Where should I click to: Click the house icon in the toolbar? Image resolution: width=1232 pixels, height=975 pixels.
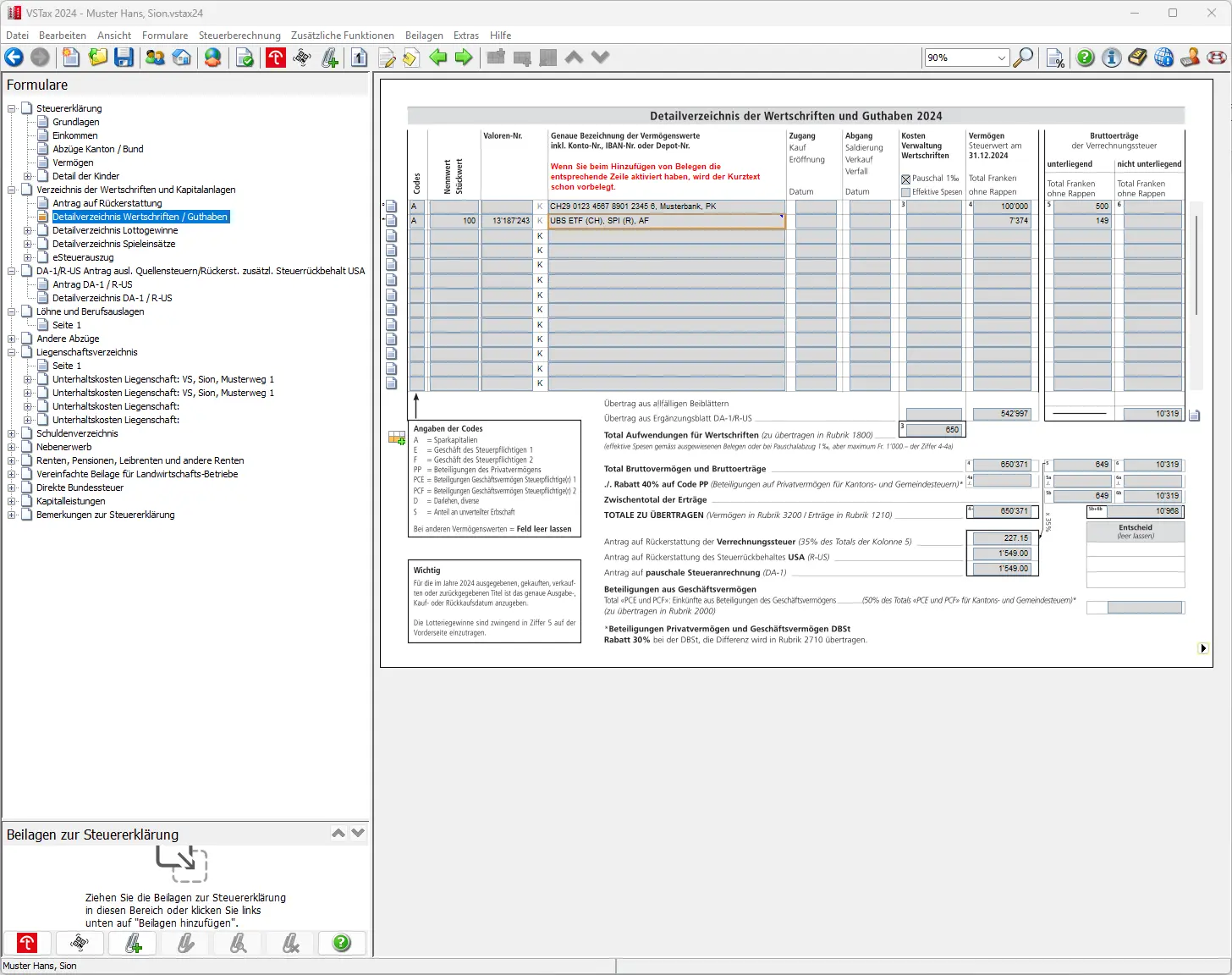click(182, 58)
